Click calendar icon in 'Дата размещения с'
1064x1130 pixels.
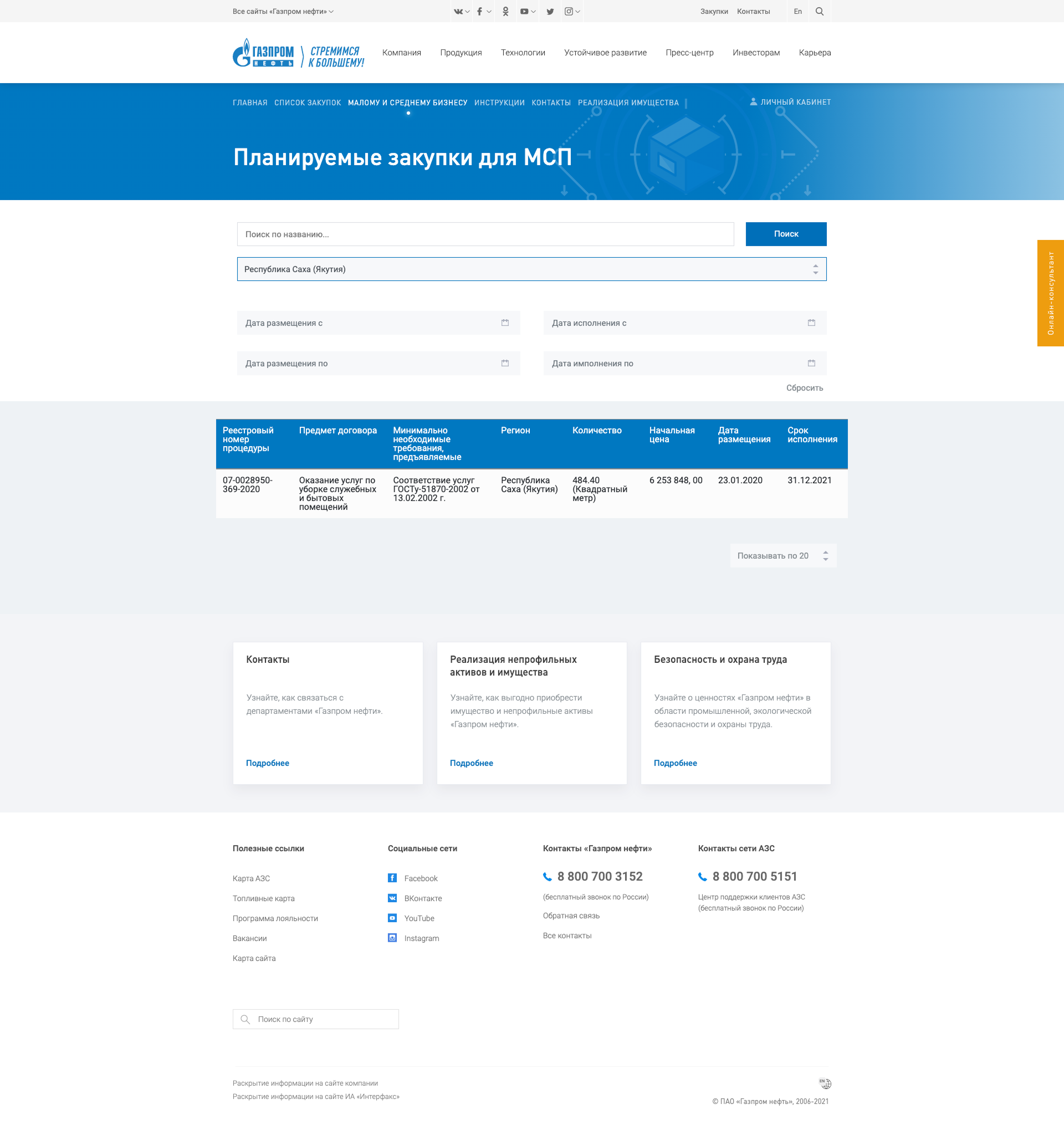point(505,323)
